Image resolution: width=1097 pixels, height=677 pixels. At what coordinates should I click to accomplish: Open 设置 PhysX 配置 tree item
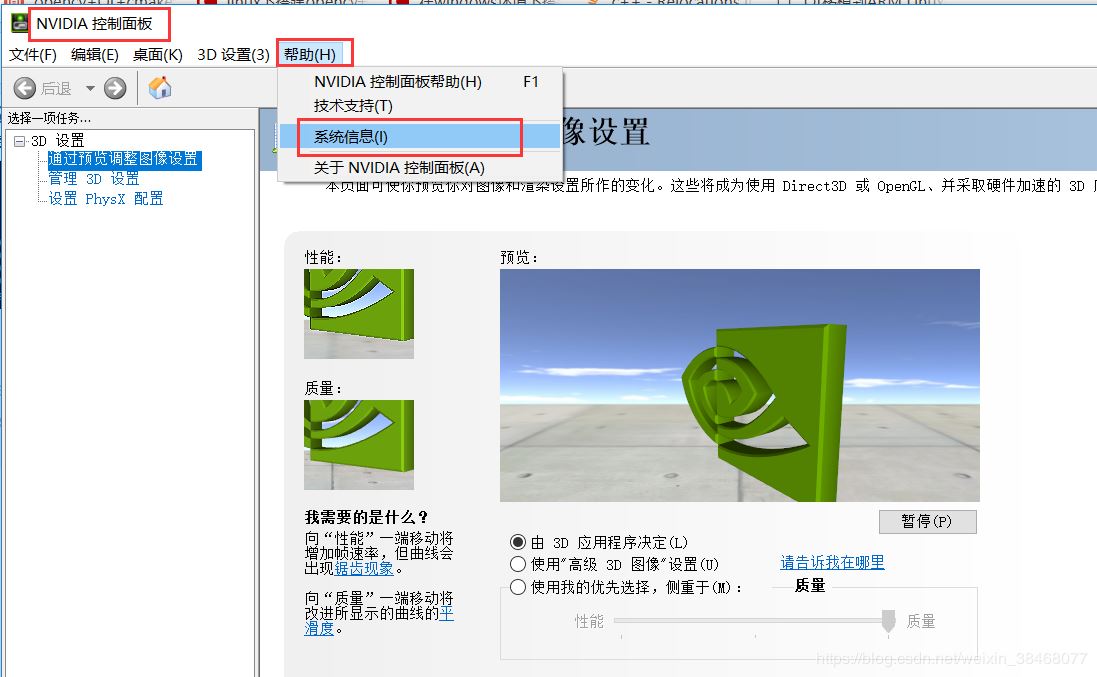tap(106, 199)
